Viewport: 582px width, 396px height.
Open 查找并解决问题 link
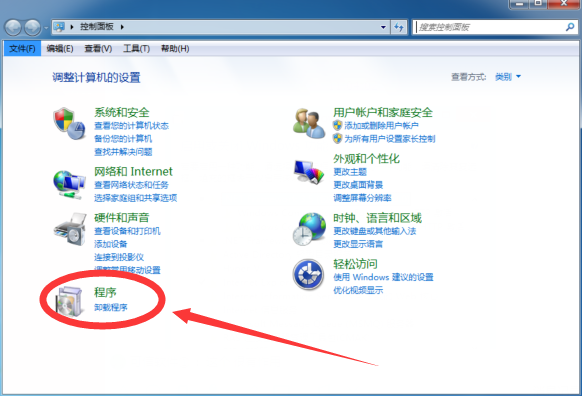[x=123, y=152]
